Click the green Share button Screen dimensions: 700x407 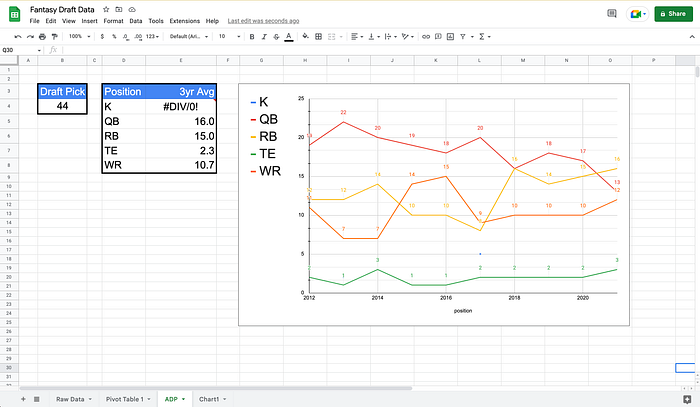673,14
